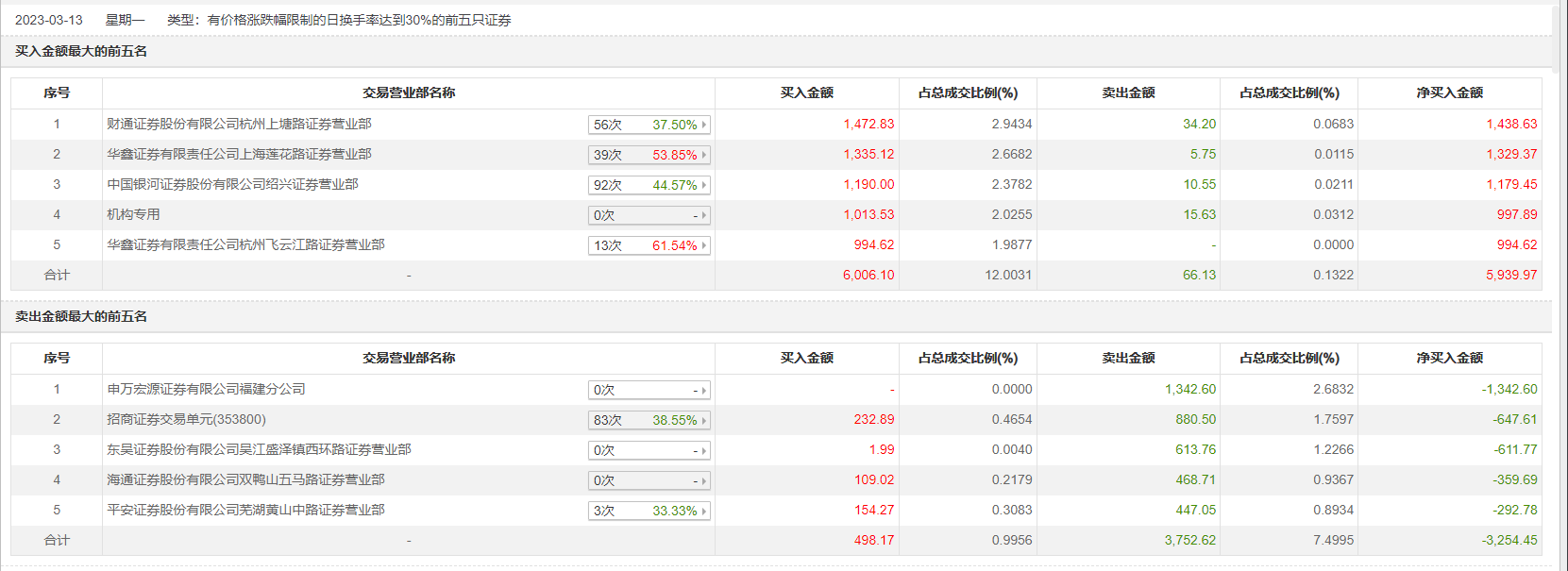Expand the 0次 stats box for 机构专用

tap(649, 215)
